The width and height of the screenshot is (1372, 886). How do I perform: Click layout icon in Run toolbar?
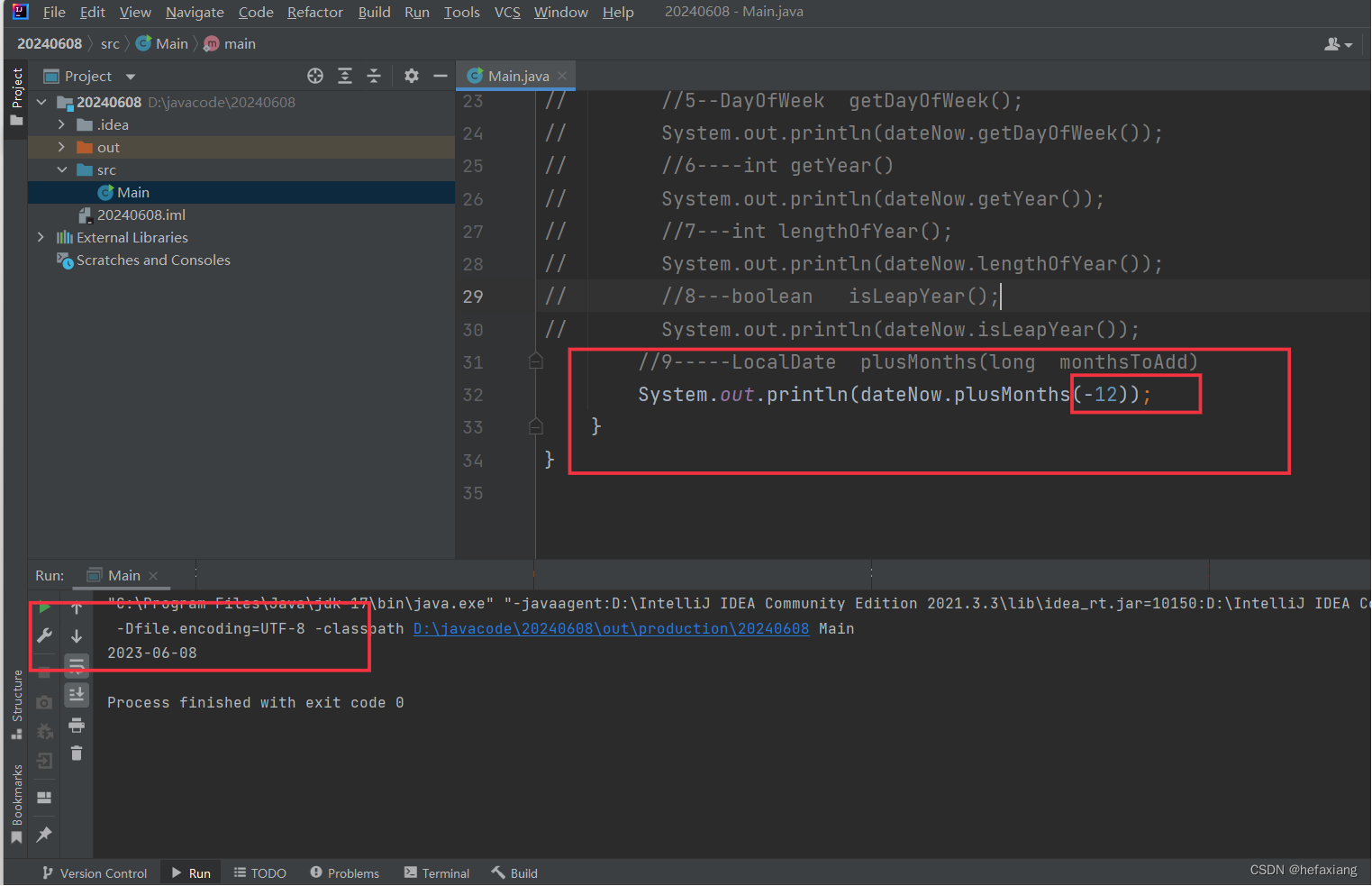pyautogui.click(x=44, y=798)
